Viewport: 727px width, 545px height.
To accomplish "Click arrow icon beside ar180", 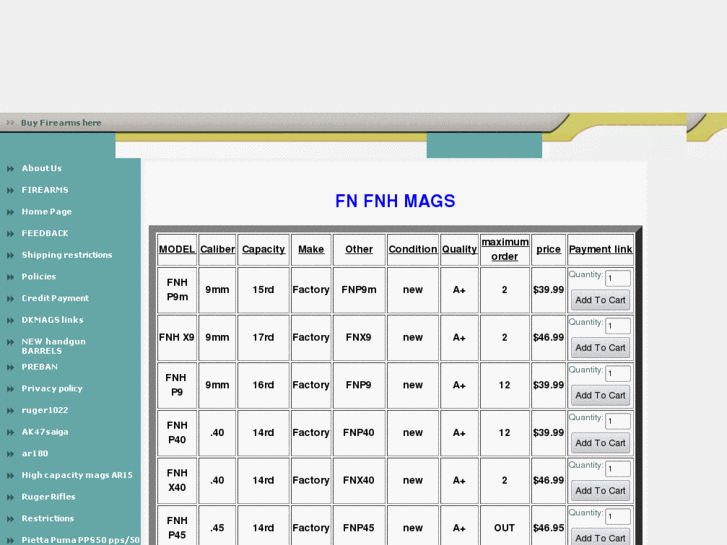I will (10, 454).
